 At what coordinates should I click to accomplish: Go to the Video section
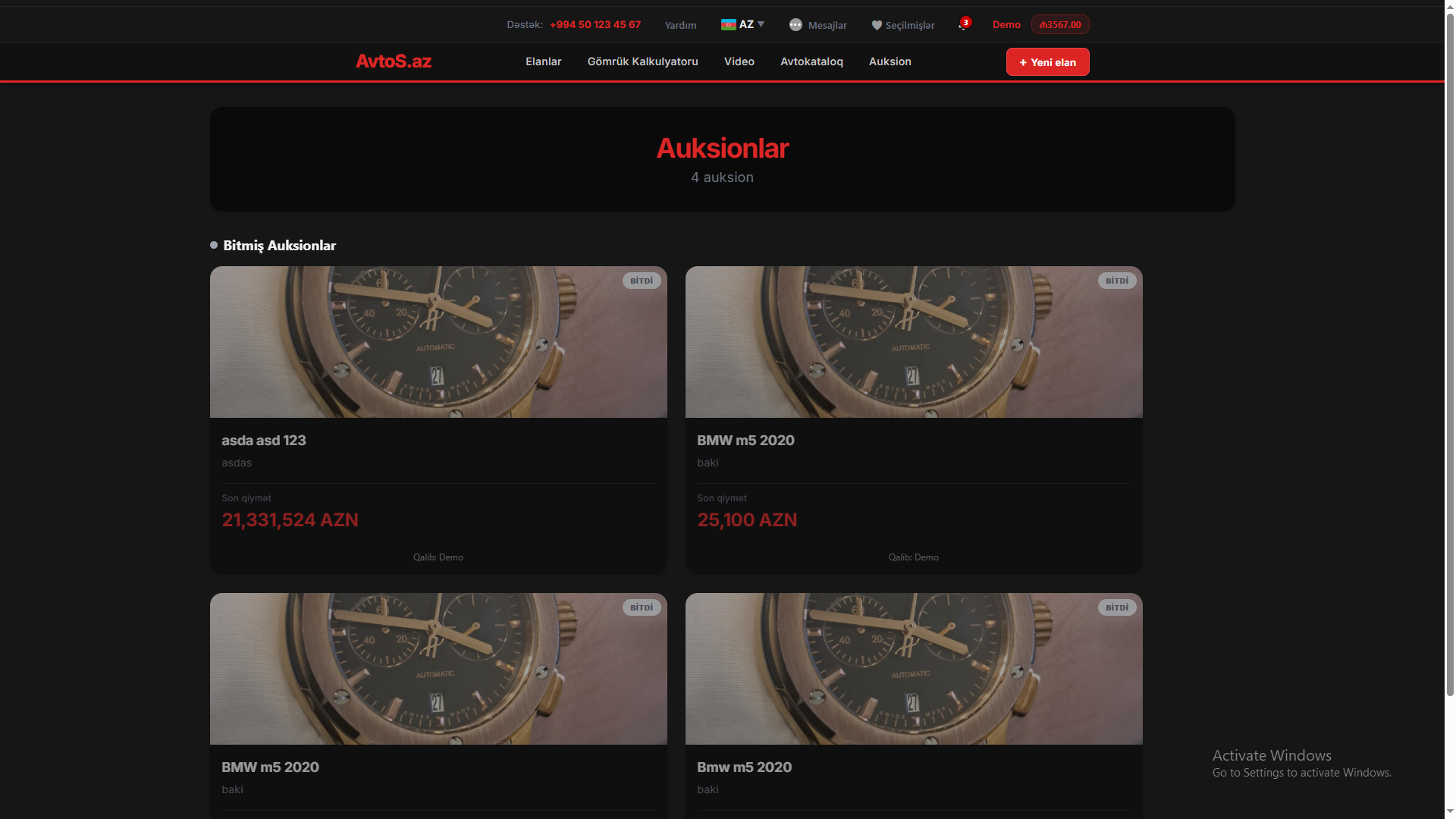tap(739, 61)
